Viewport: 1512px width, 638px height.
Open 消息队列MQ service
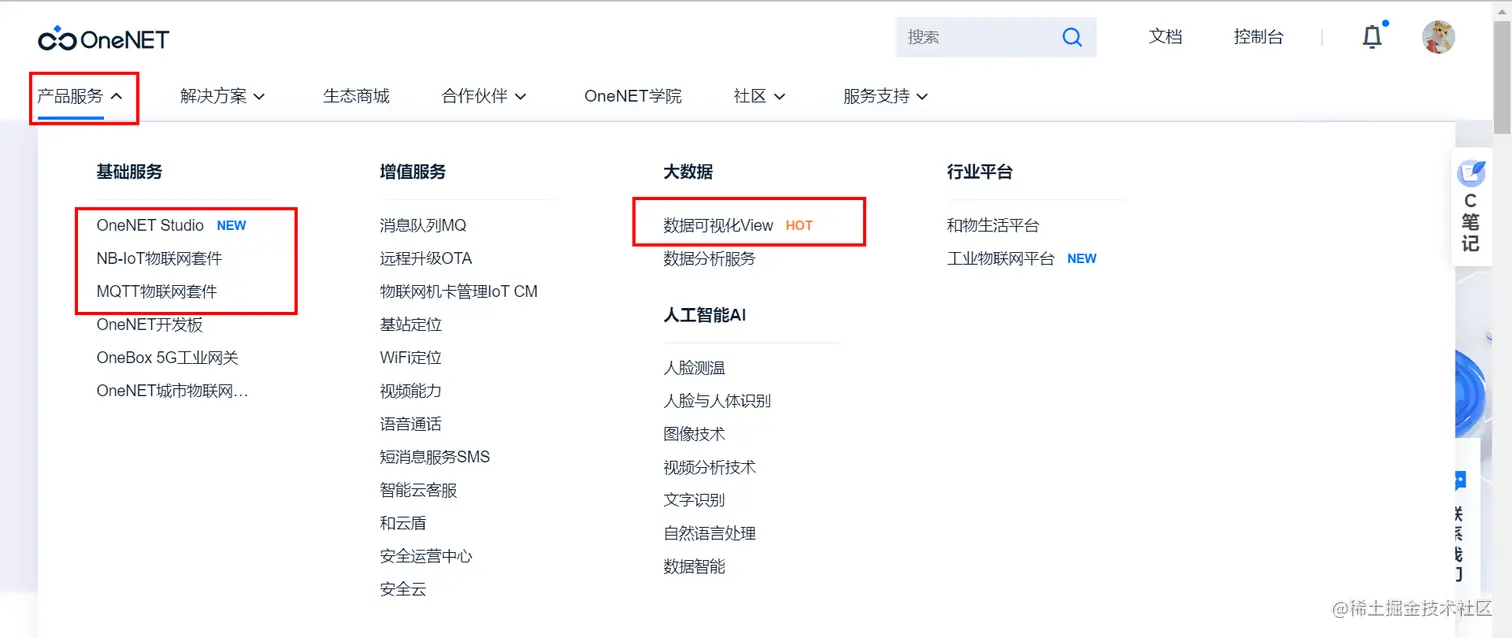[423, 225]
